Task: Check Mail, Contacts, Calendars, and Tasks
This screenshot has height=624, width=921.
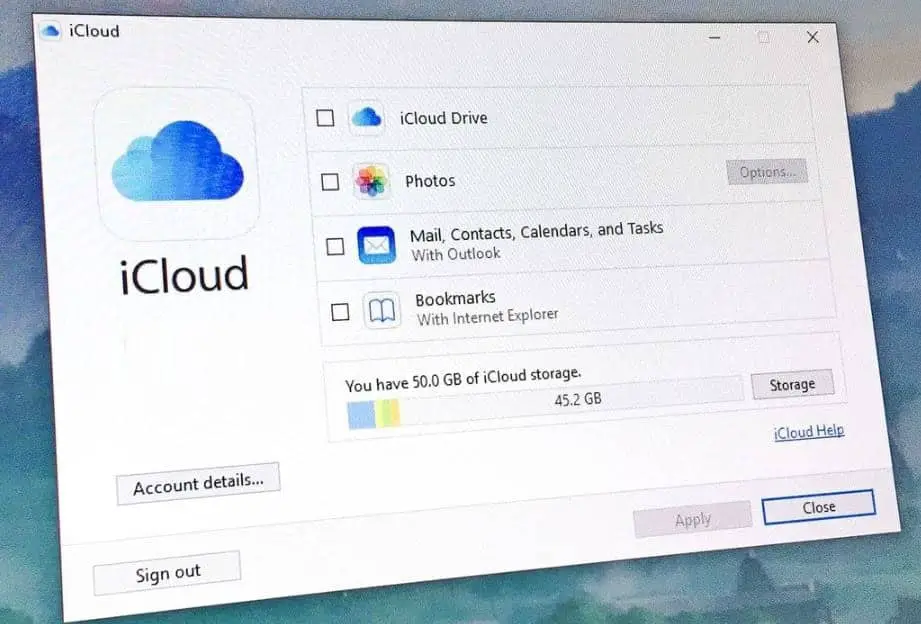Action: click(x=335, y=246)
